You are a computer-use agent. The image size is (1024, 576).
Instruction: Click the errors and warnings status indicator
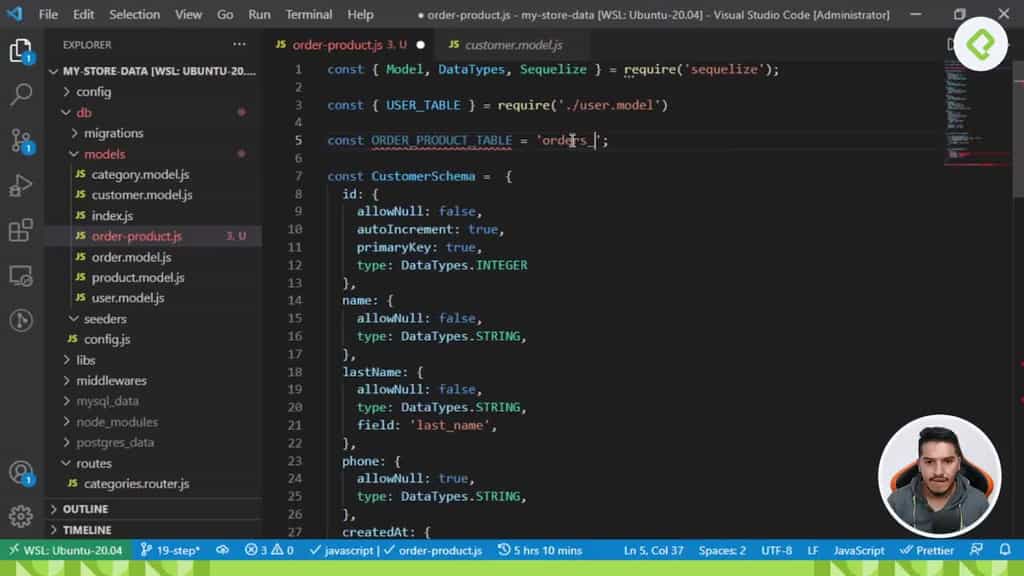tap(268, 549)
